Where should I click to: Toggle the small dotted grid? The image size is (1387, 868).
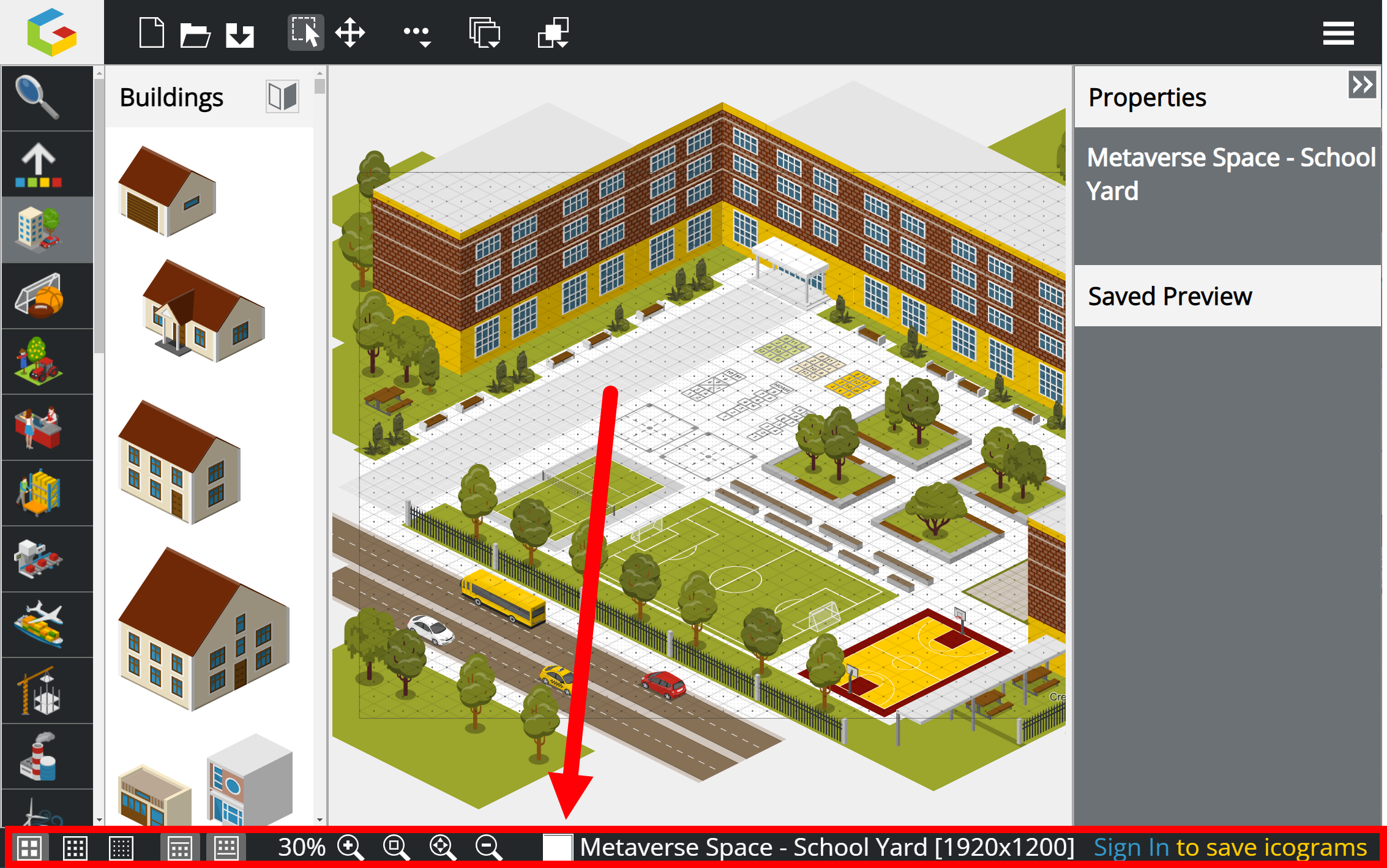(x=121, y=848)
